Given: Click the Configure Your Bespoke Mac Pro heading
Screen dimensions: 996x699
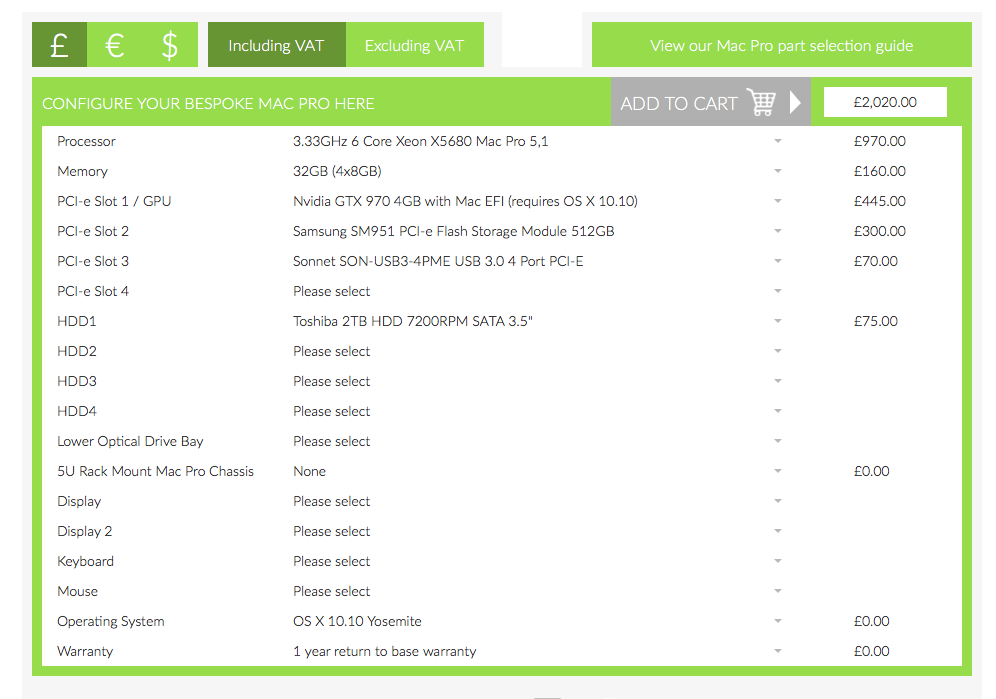Looking at the screenshot, I should coord(208,104).
